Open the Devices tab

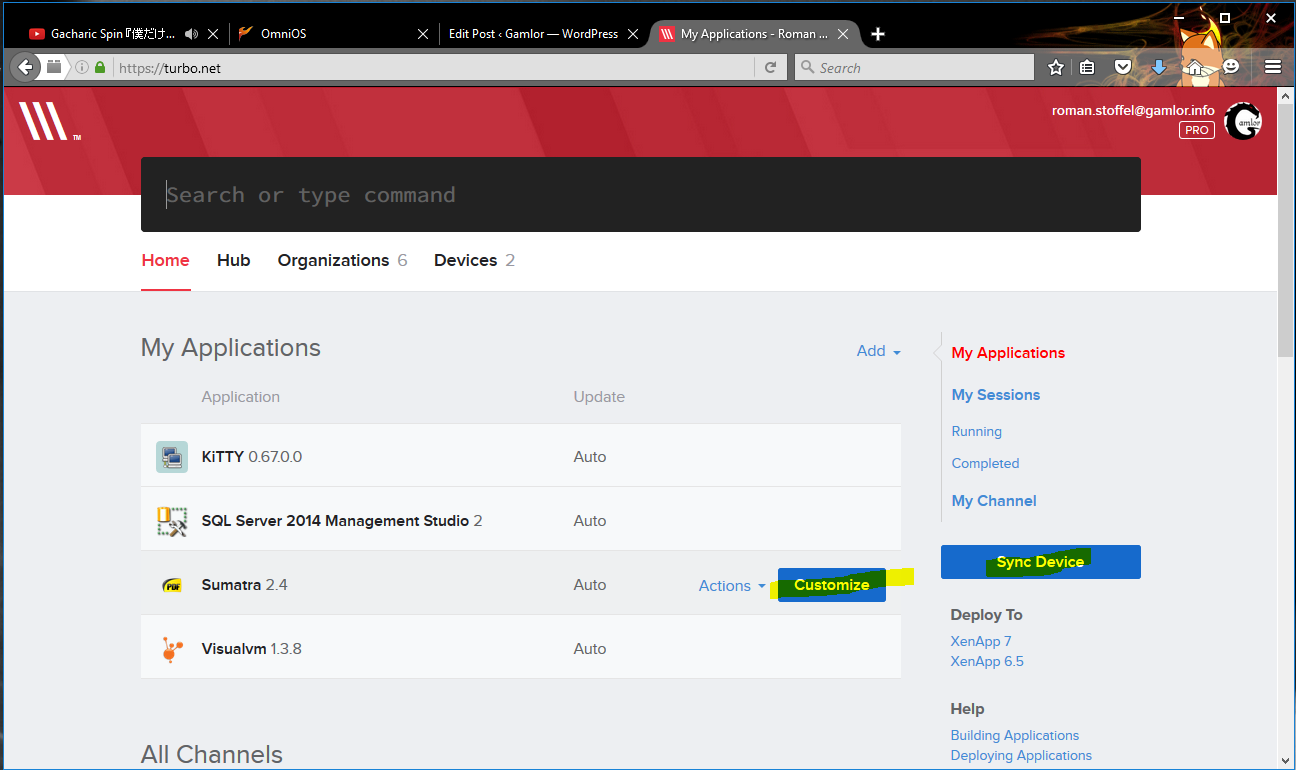tap(474, 260)
